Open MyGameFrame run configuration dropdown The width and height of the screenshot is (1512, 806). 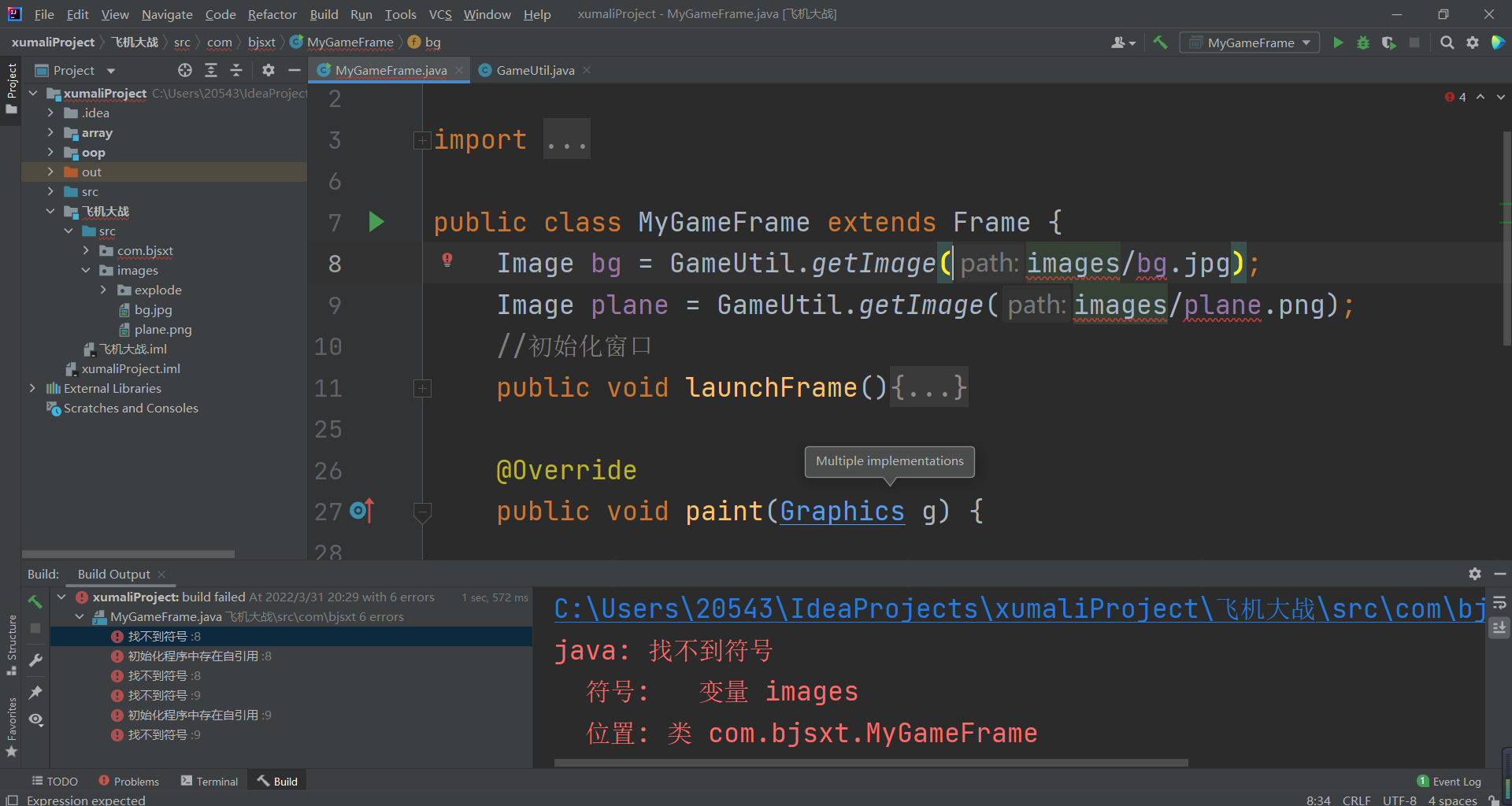click(x=1251, y=43)
